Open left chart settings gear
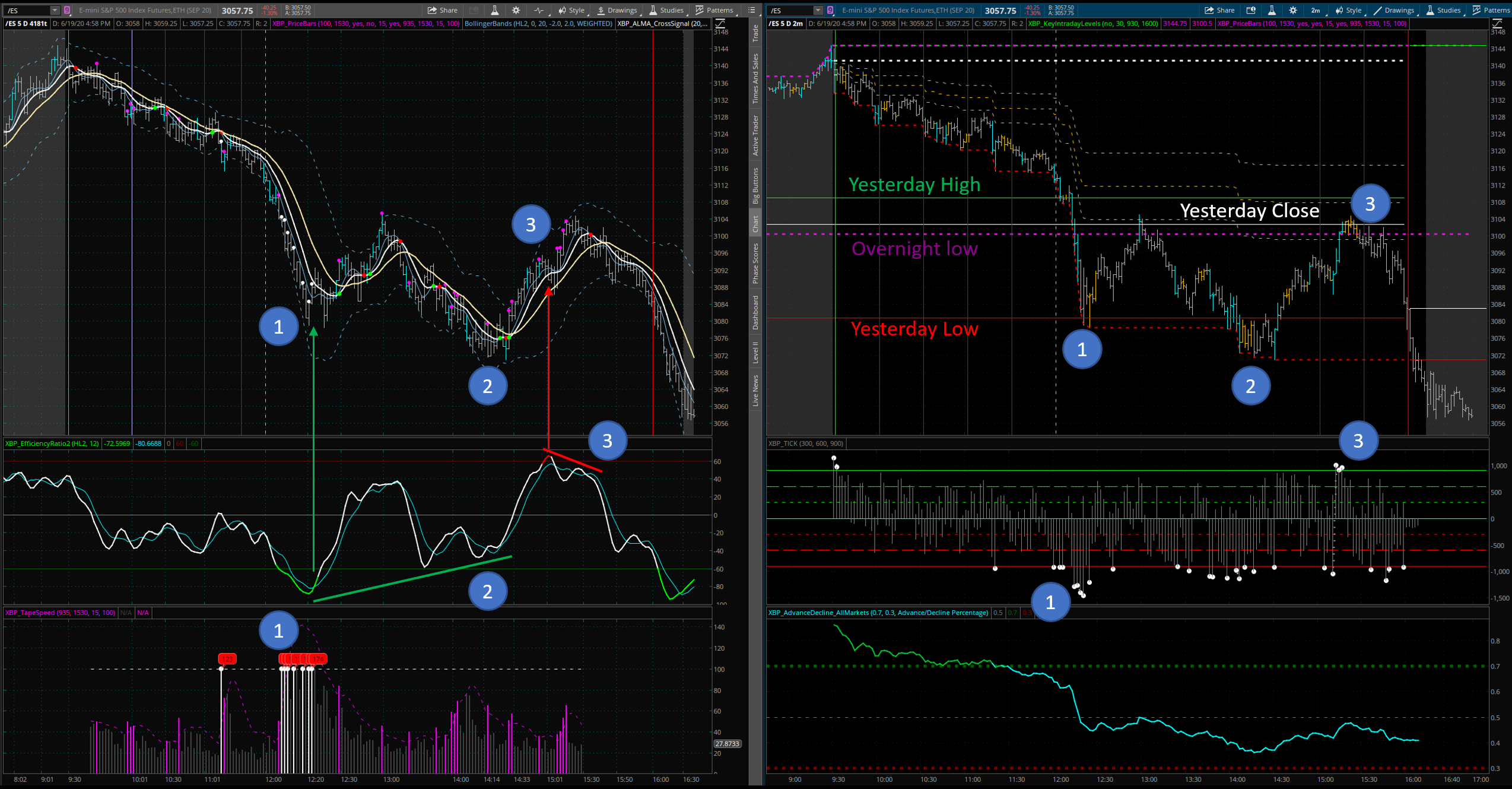 tap(516, 10)
